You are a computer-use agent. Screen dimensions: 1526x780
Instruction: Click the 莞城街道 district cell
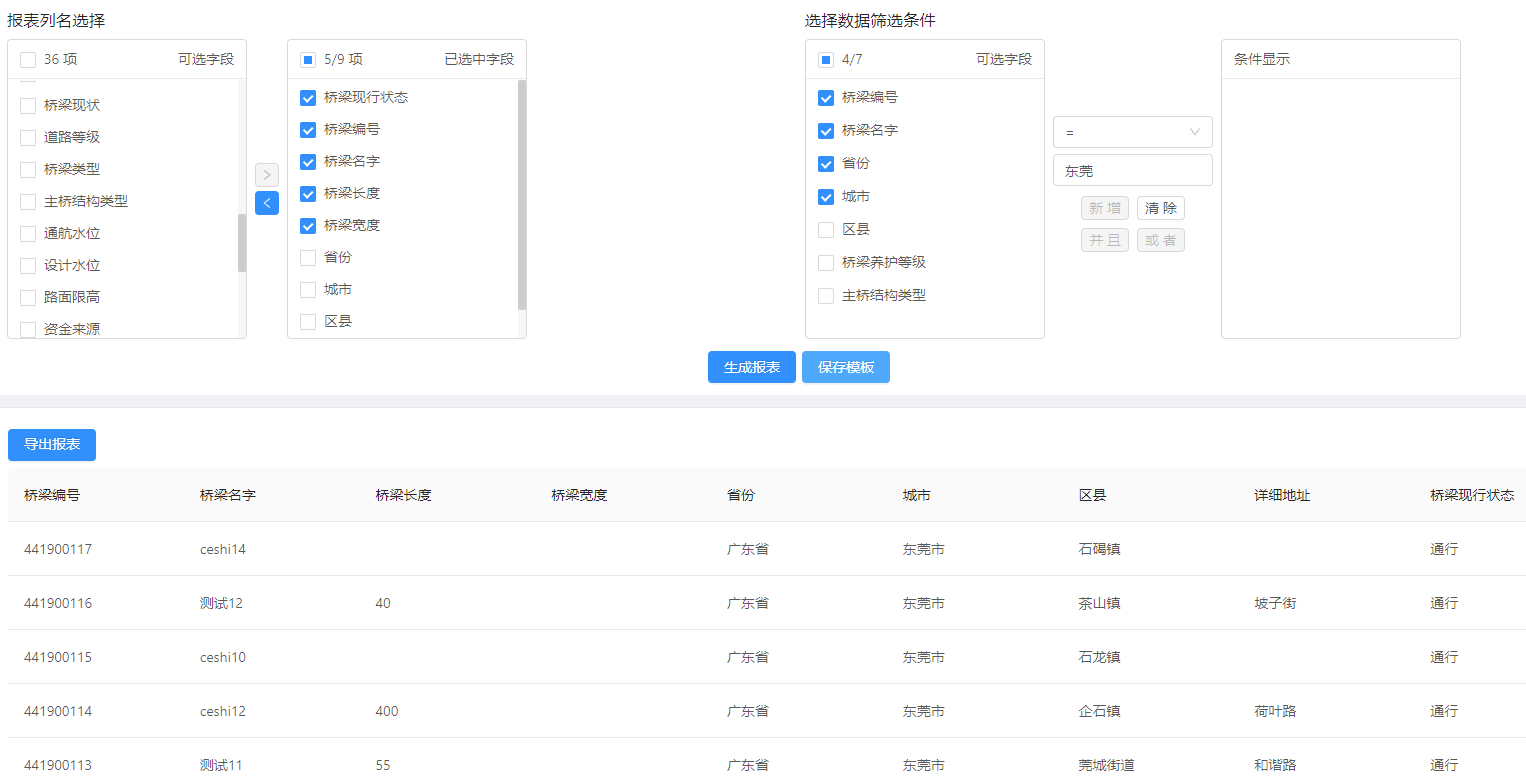1107,765
